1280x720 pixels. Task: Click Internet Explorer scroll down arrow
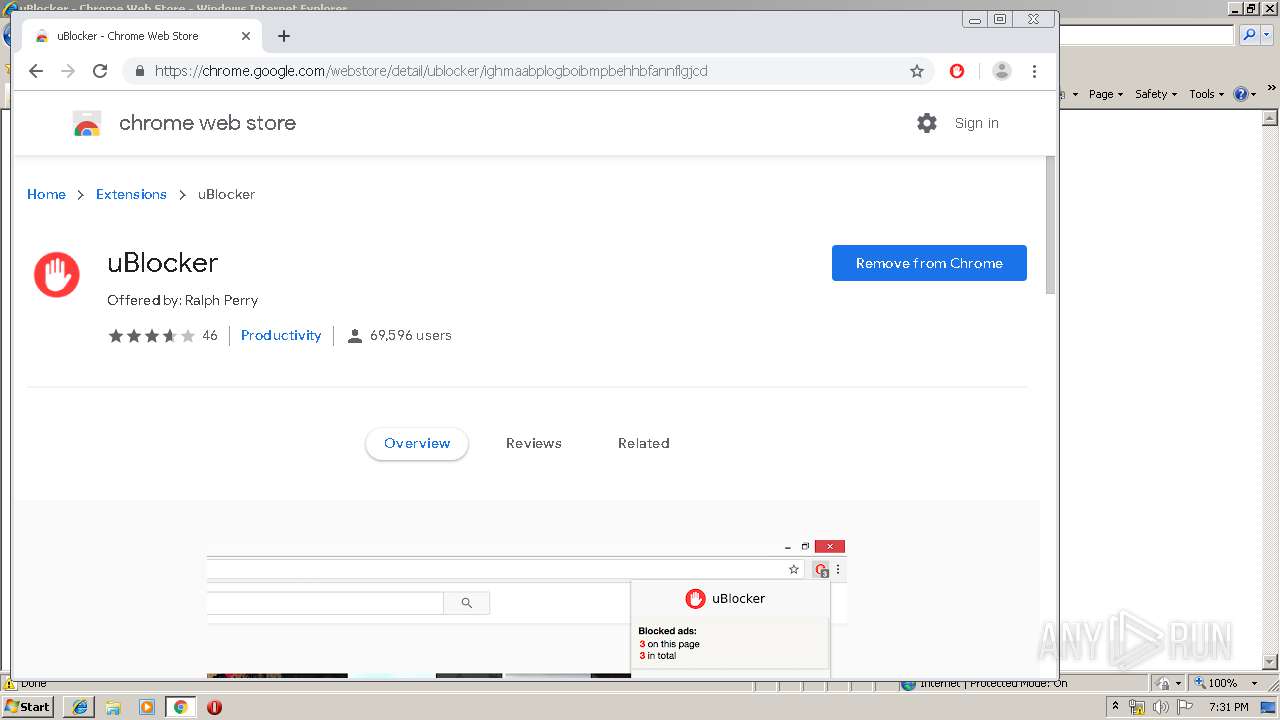click(x=1271, y=661)
